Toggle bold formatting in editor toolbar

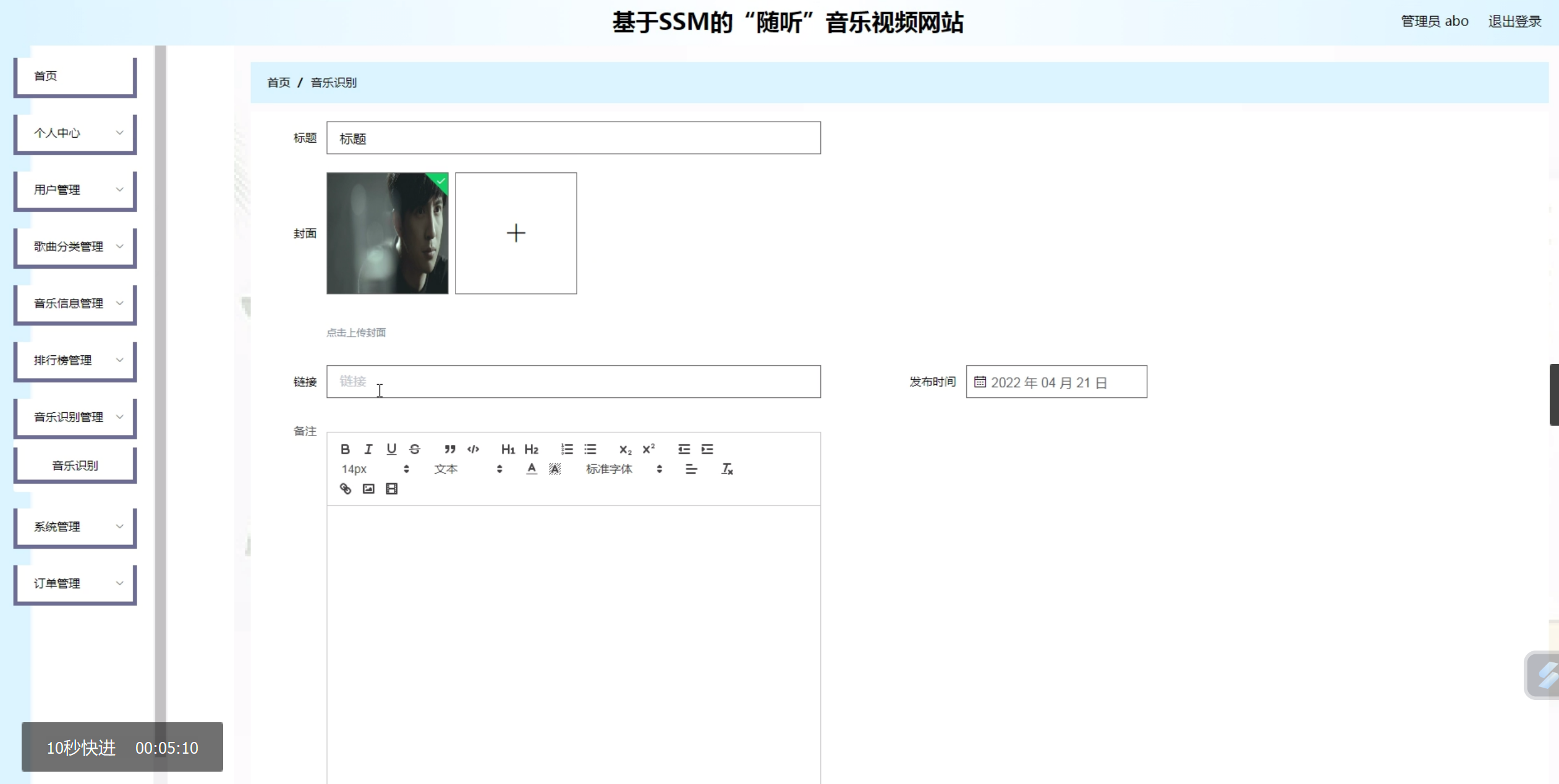[345, 449]
